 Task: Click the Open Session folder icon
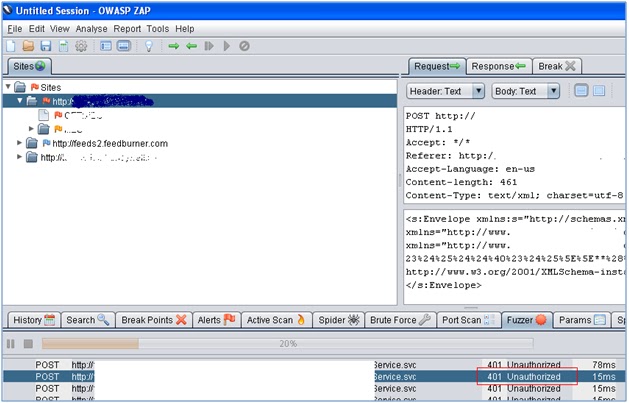tap(28, 46)
